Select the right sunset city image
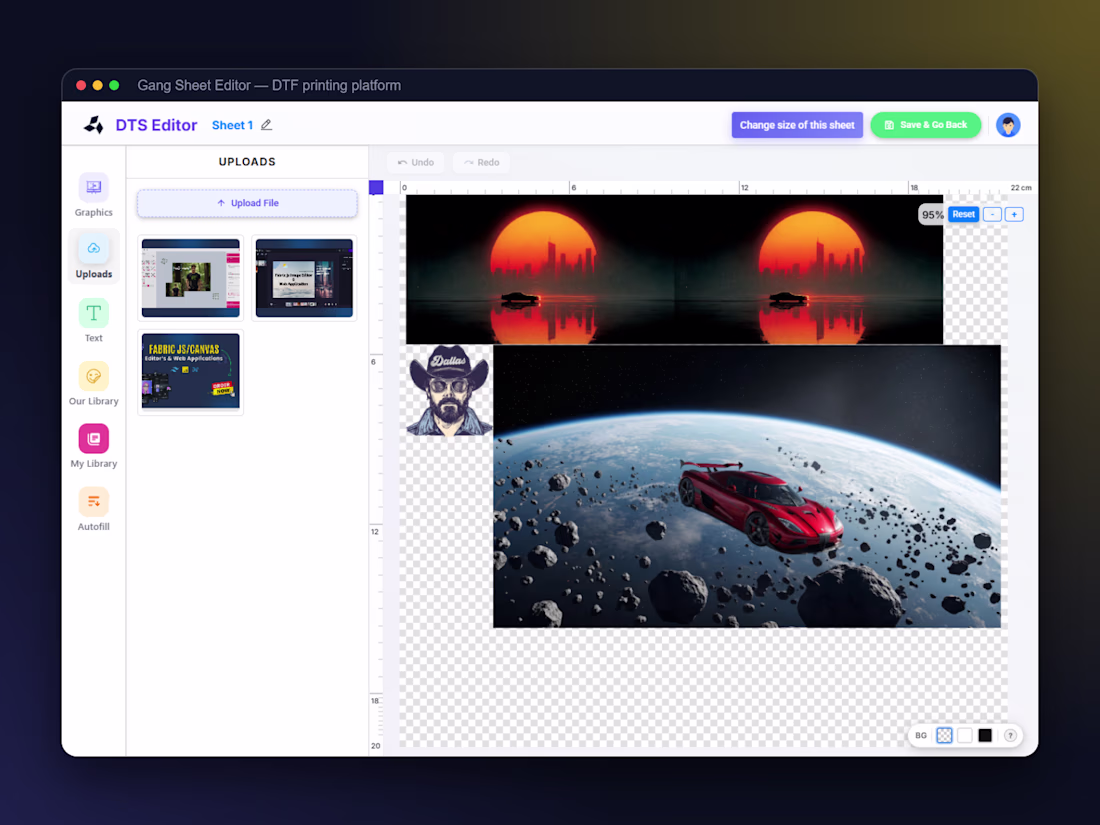The height and width of the screenshot is (825, 1100). (x=809, y=269)
